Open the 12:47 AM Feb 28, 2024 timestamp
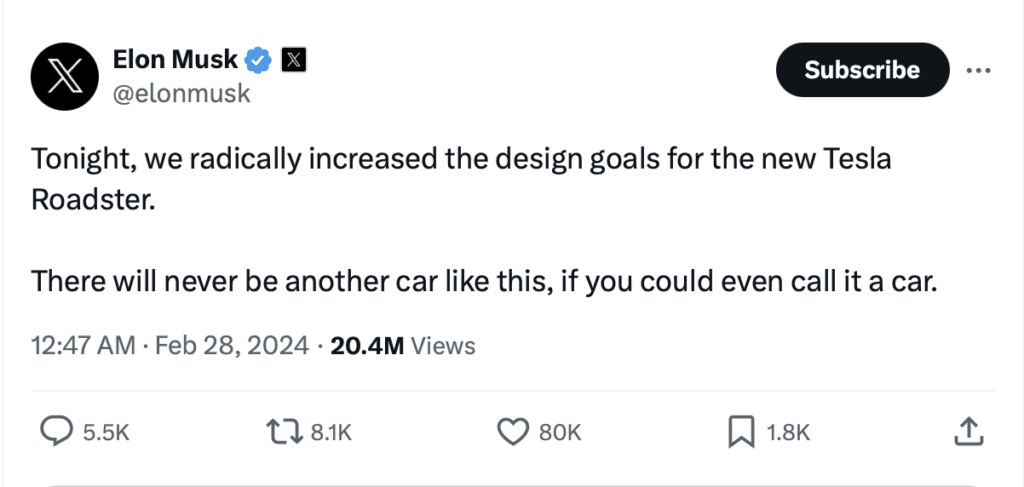Viewport: 1024px width, 487px height. 170,346
